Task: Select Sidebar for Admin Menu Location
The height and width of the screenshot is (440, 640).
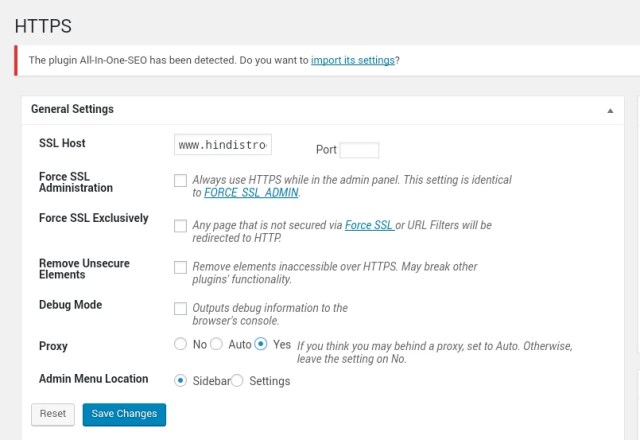Action: point(180,380)
